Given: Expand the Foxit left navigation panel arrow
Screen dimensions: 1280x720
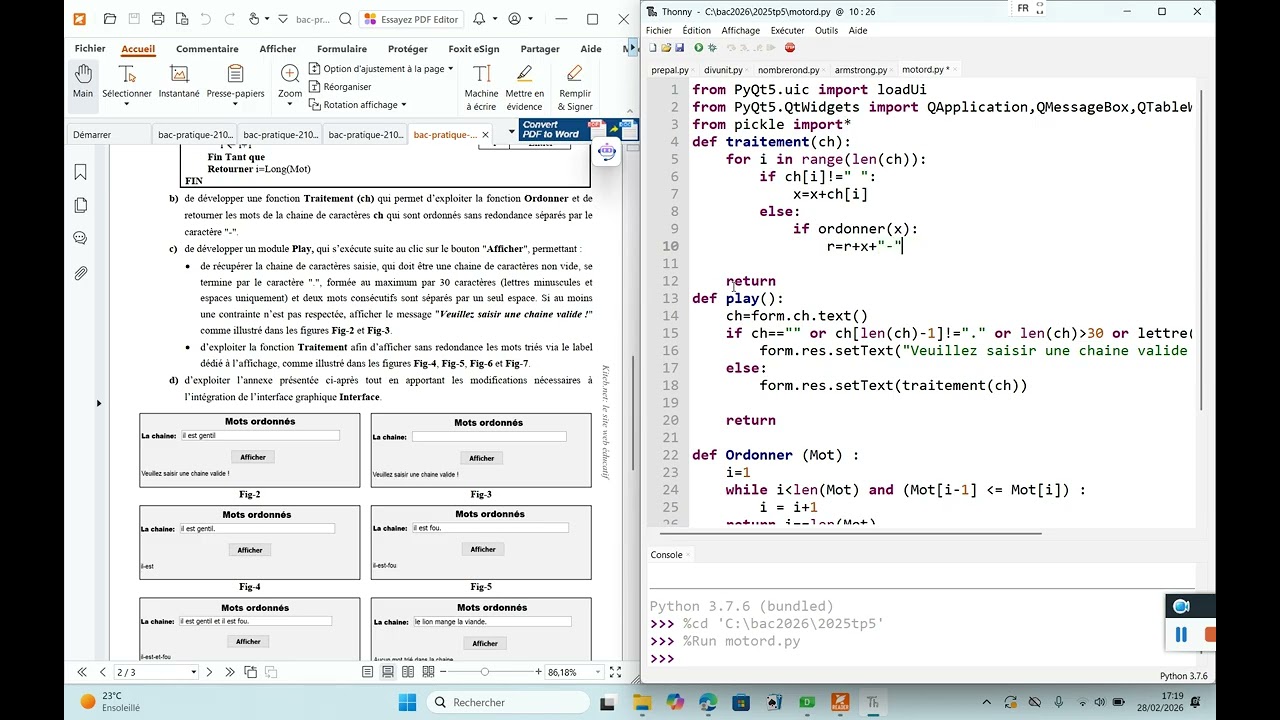Looking at the screenshot, I should [x=98, y=403].
